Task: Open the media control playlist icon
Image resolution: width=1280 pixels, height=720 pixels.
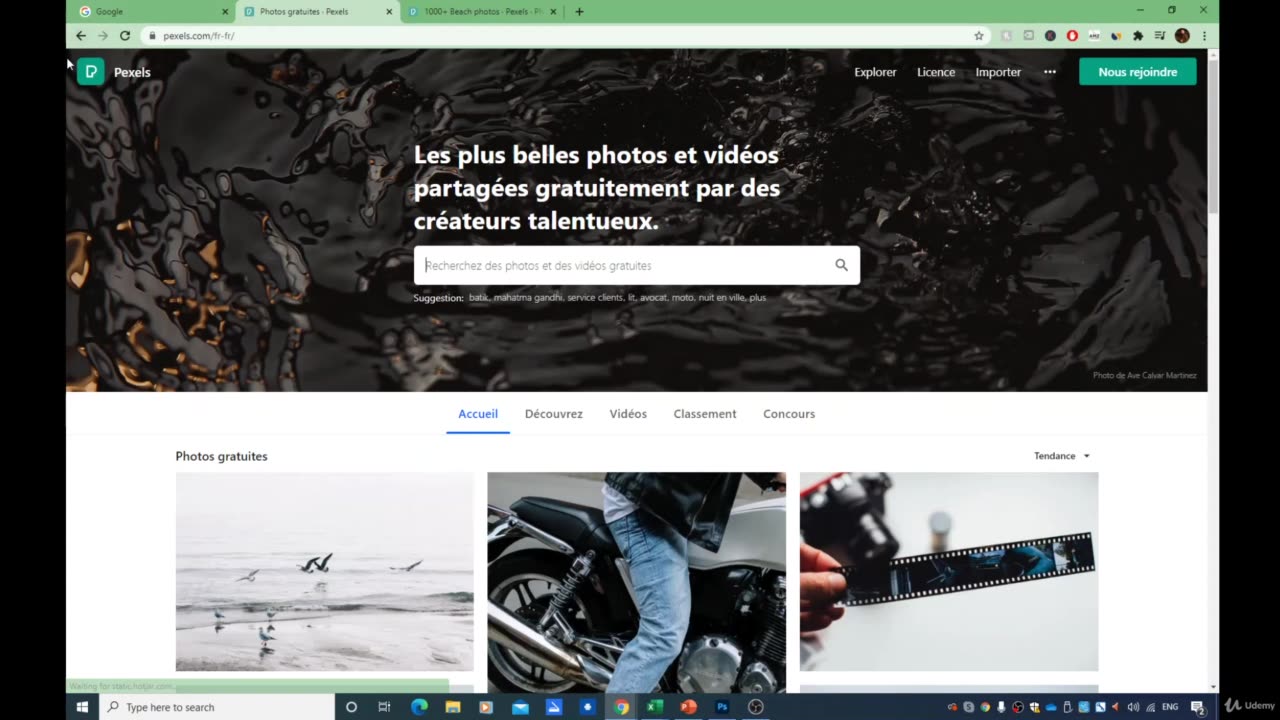Action: pos(1160,35)
